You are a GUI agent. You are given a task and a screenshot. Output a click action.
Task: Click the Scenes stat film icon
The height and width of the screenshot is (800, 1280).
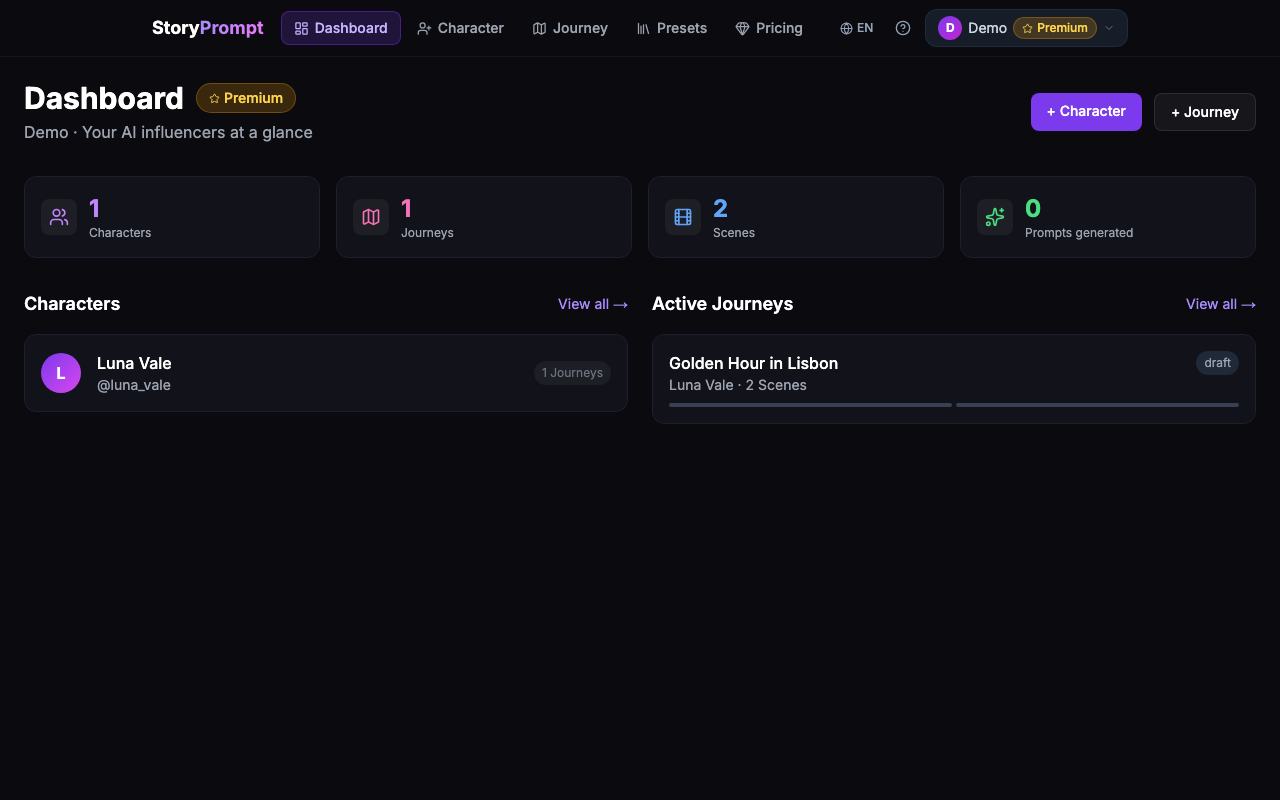(683, 217)
